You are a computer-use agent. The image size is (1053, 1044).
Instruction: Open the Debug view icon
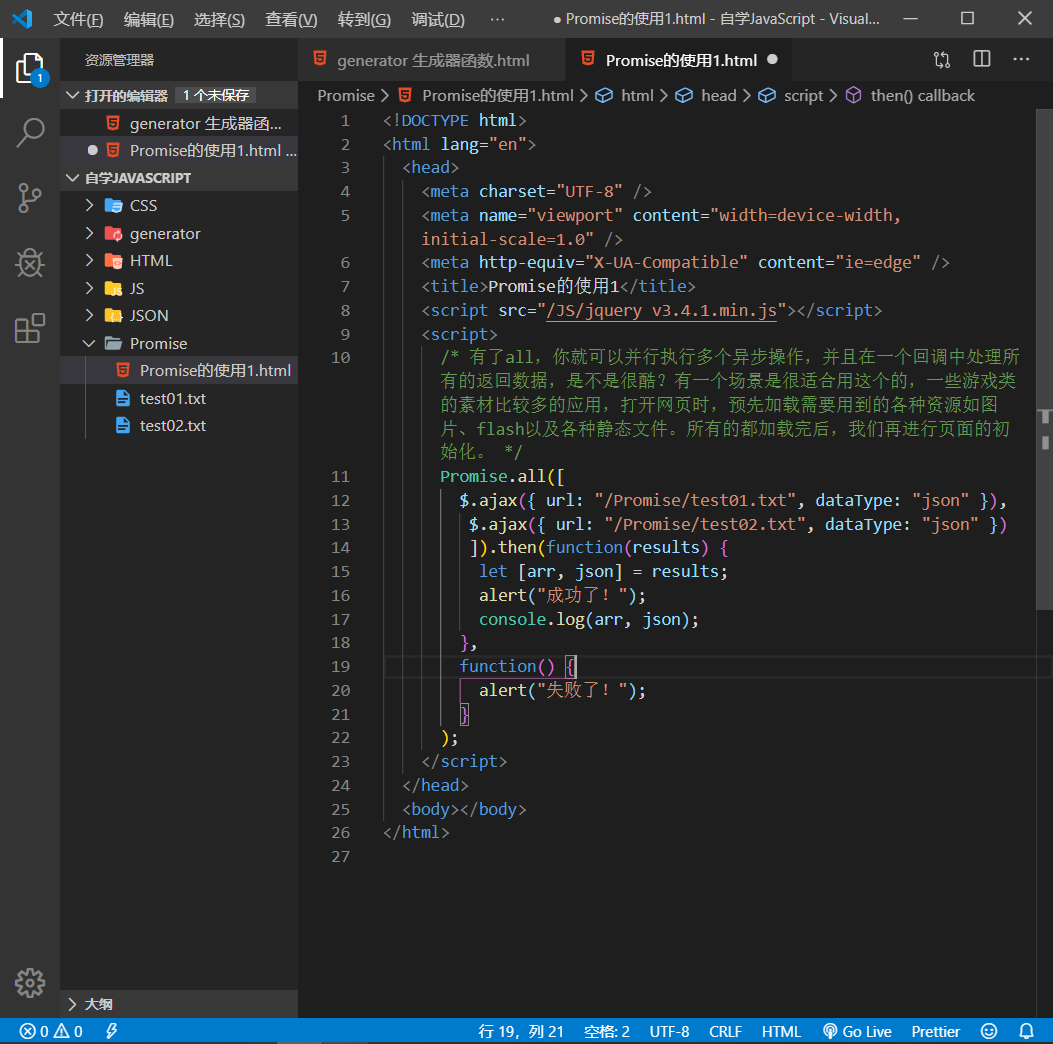click(30, 263)
